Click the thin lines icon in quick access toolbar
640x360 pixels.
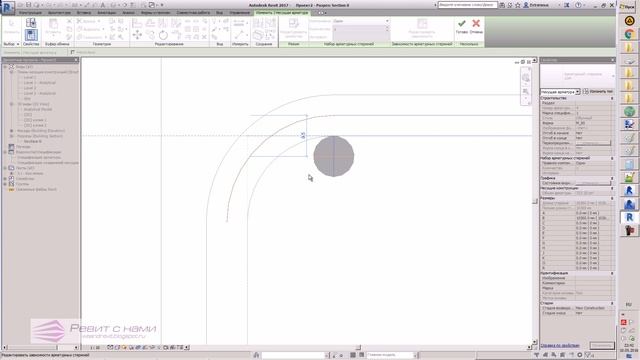(x=133, y=5)
